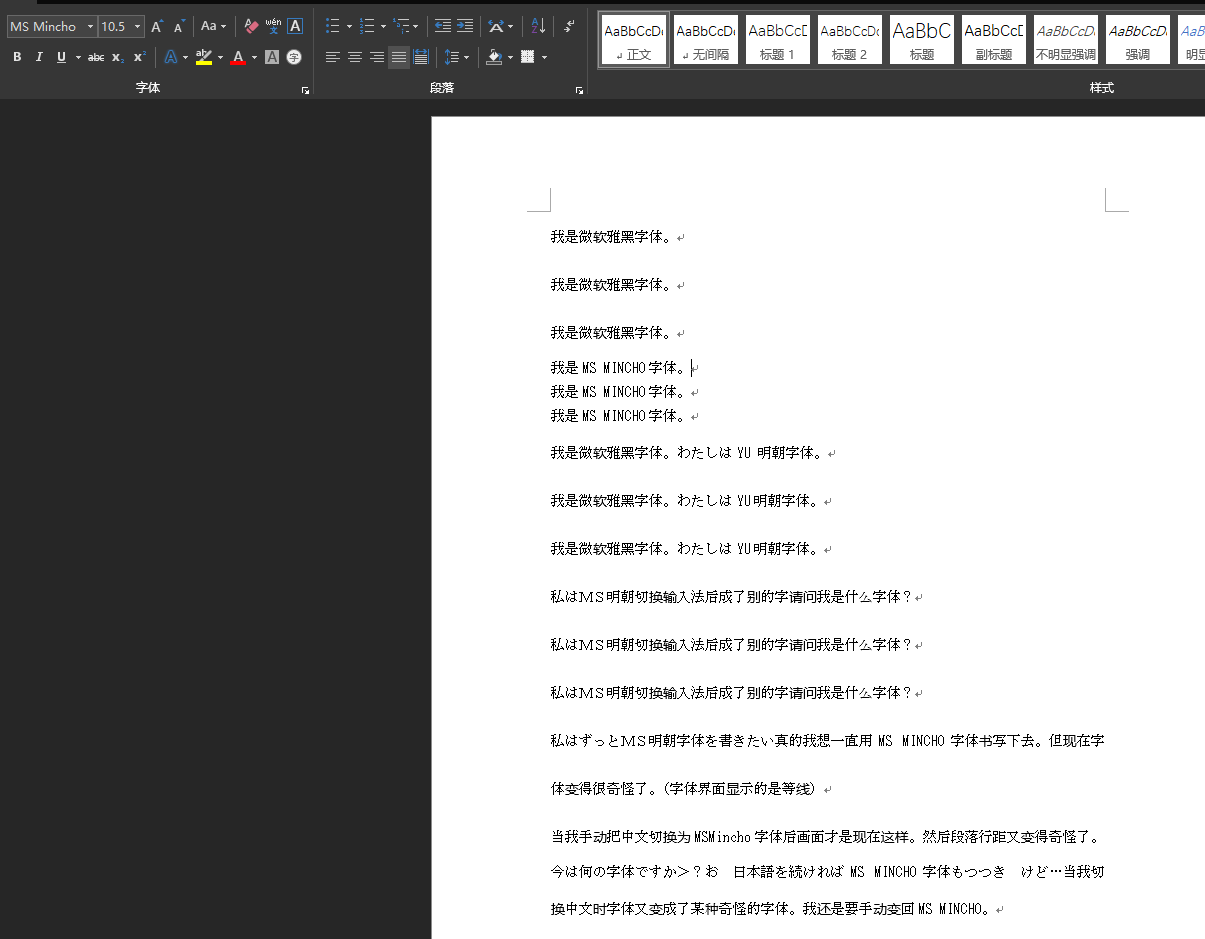Click text 当我手动把中文切换为MSMincho

pyautogui.click(x=650, y=837)
